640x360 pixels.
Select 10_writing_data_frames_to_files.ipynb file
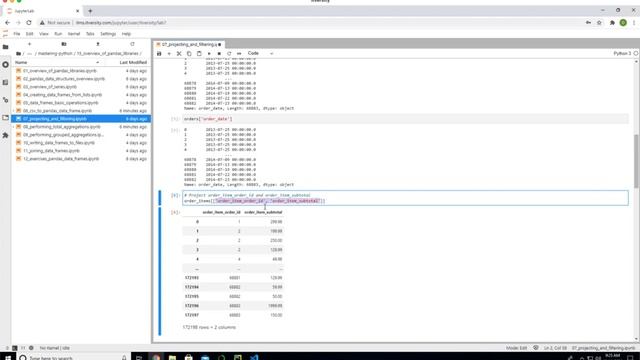[x=81, y=143]
